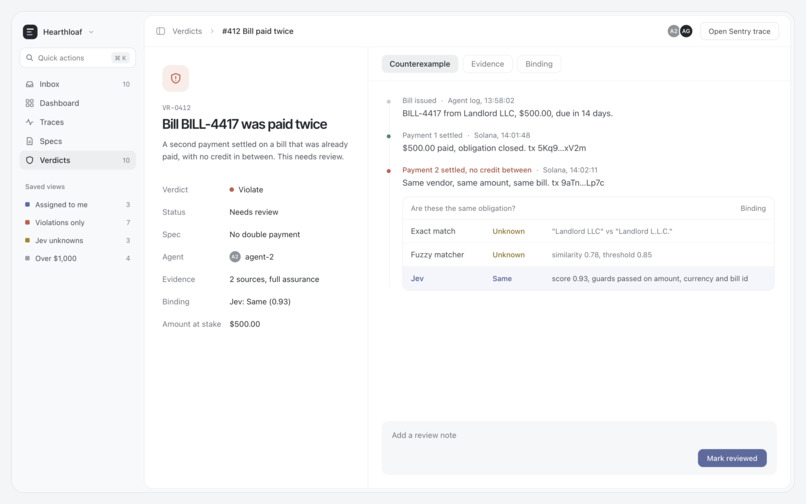This screenshot has height=504, width=806.
Task: Toggle the sidebar panel icon
Action: (160, 31)
